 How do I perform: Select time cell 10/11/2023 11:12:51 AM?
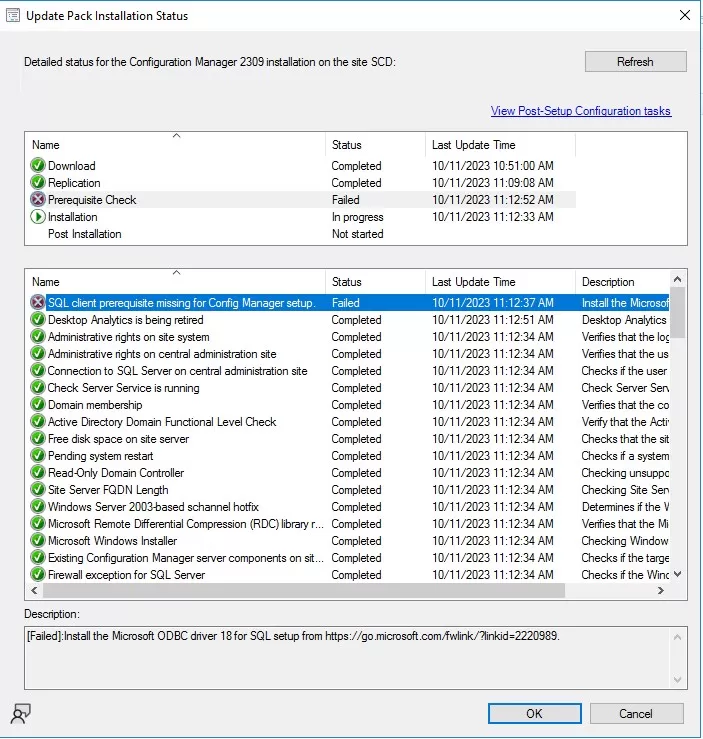point(493,320)
